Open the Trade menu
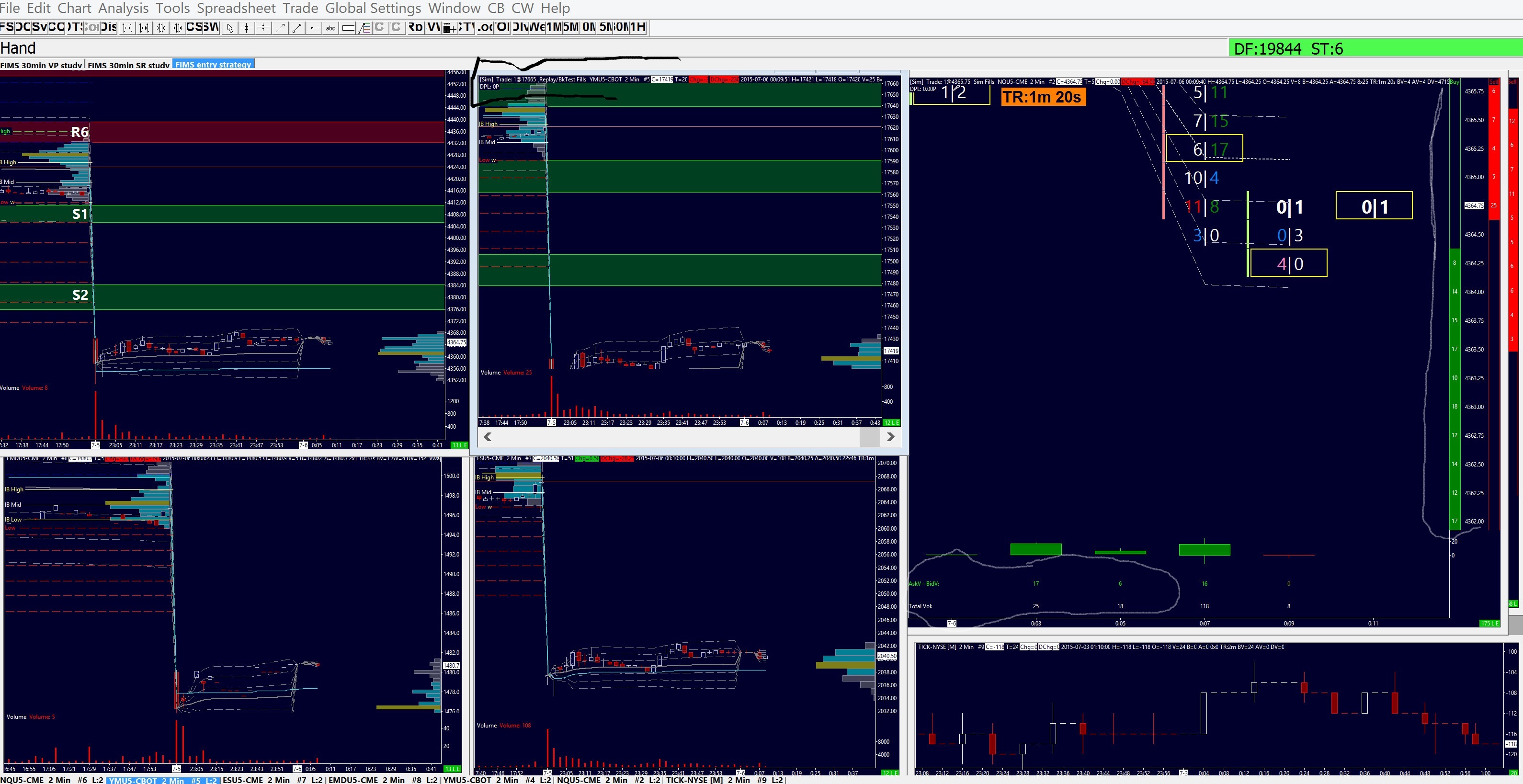The height and width of the screenshot is (784, 1523). 300,8
